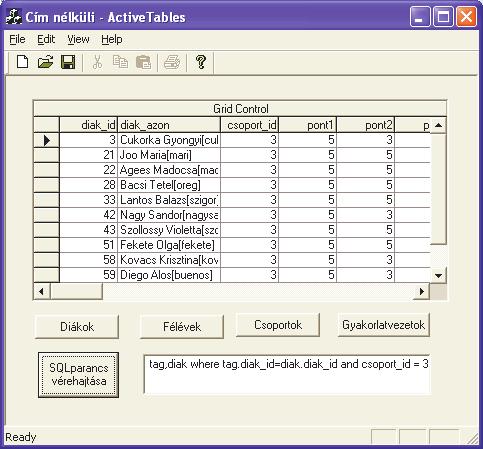Run the SQLparancs vérehajtása button
The image size is (483, 449).
[x=79, y=375]
